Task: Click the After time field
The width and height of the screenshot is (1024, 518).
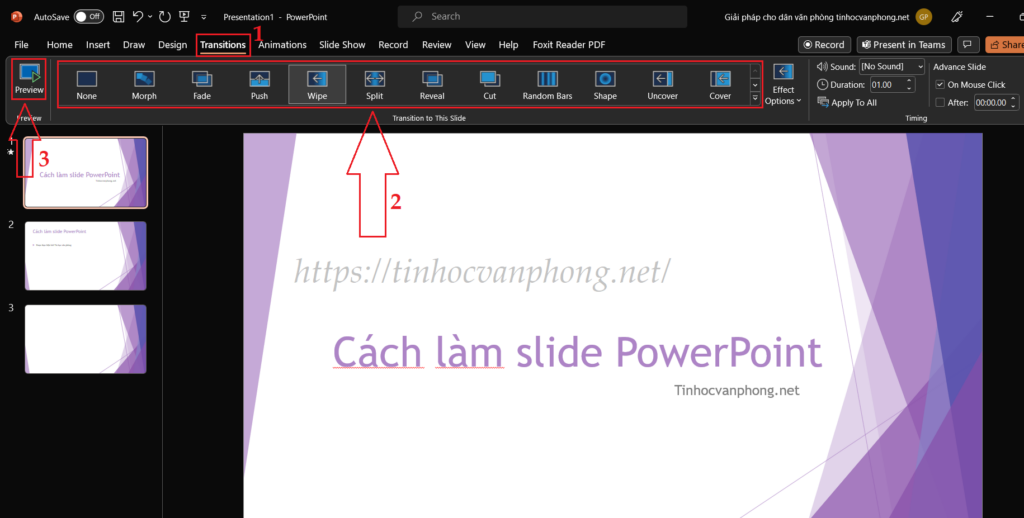Action: click(x=991, y=103)
